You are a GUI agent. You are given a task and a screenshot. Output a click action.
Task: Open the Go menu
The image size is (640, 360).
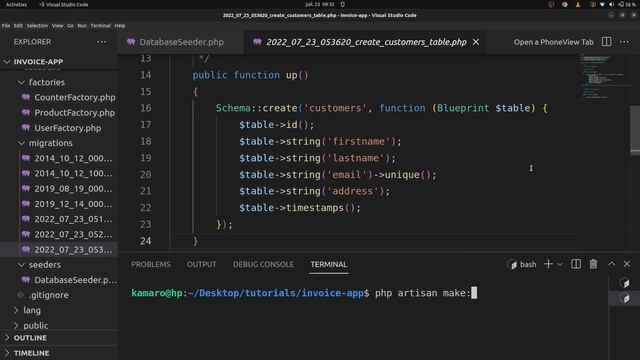70,25
